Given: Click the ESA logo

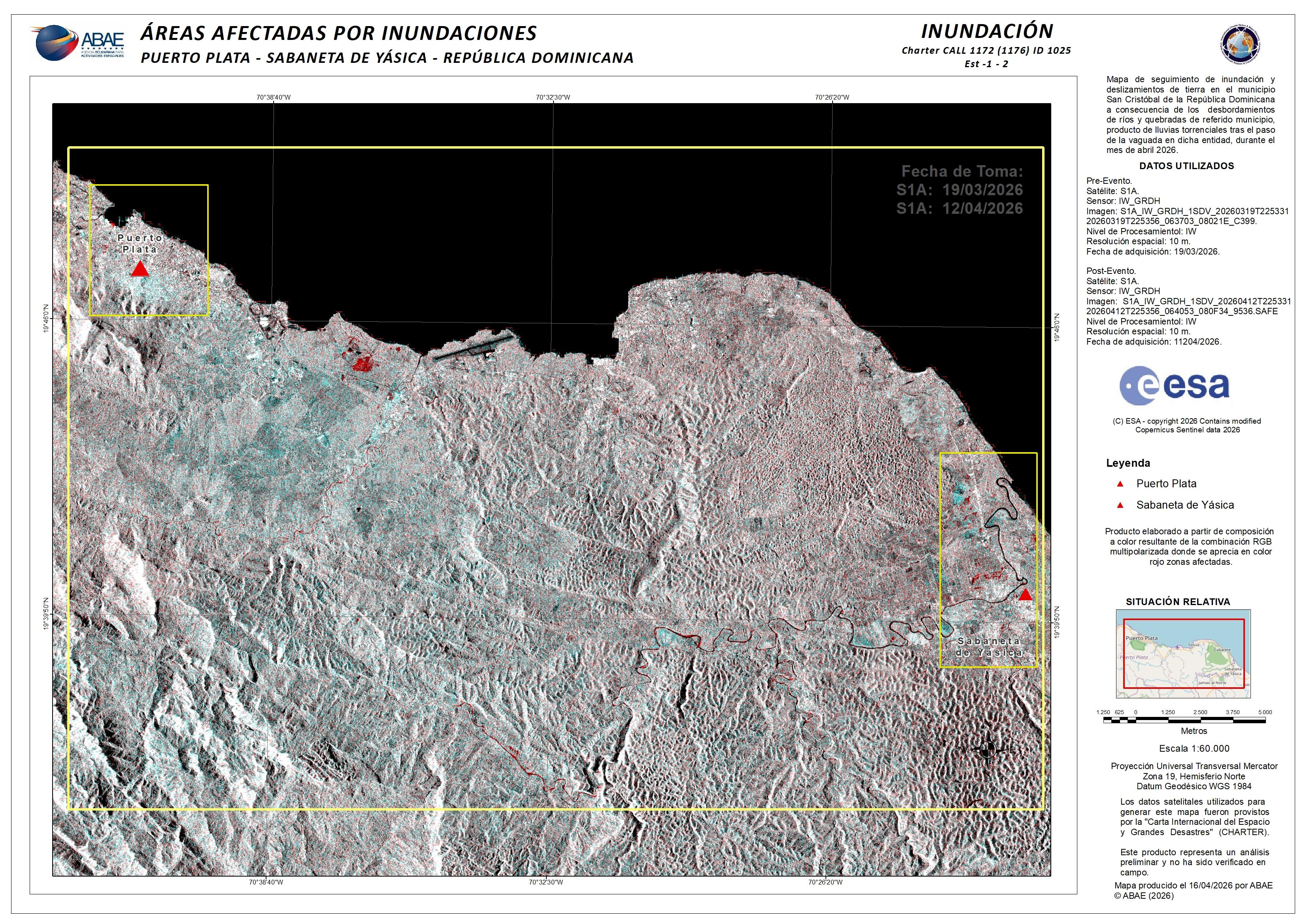Looking at the screenshot, I should pyautogui.click(x=1174, y=386).
